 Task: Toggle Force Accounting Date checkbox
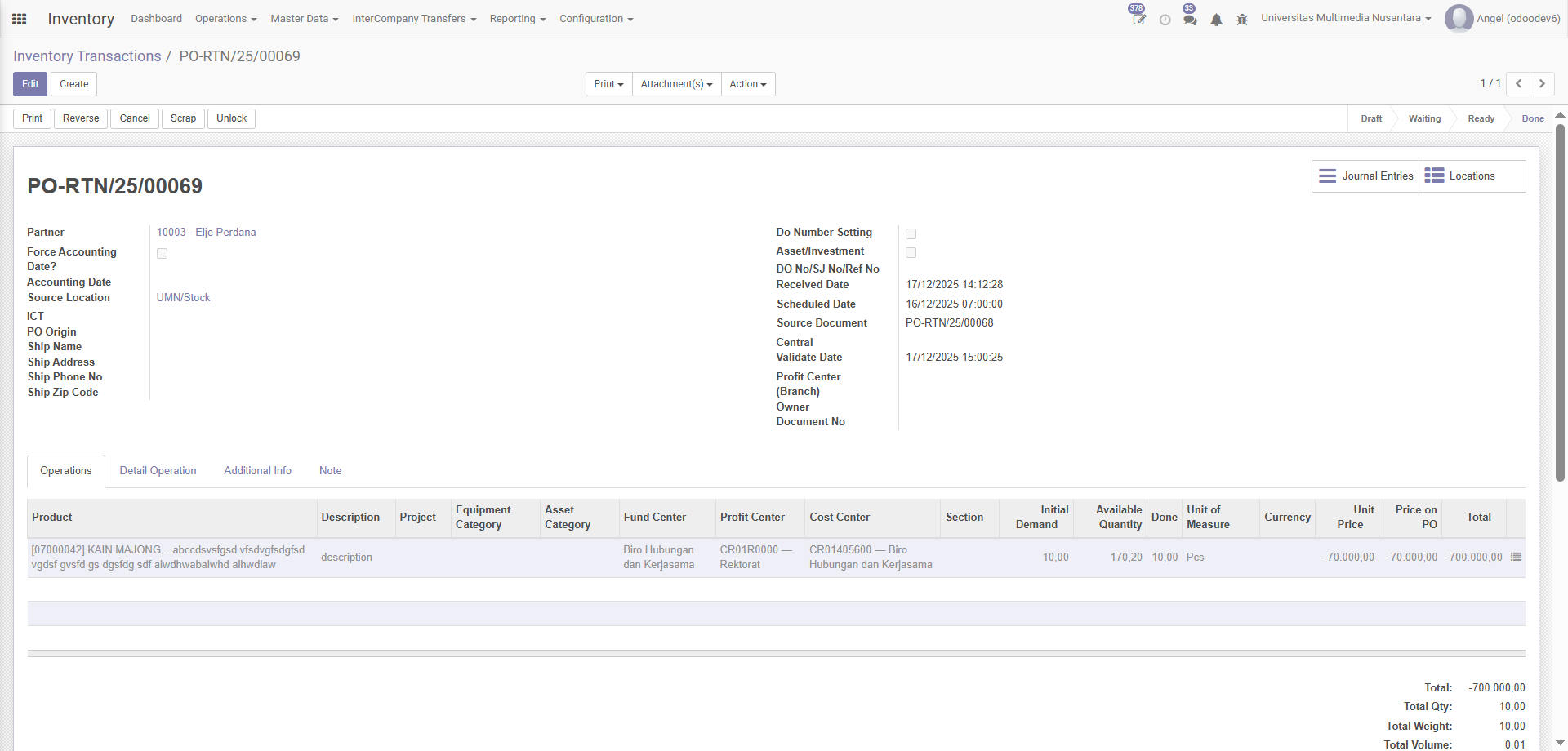click(163, 254)
